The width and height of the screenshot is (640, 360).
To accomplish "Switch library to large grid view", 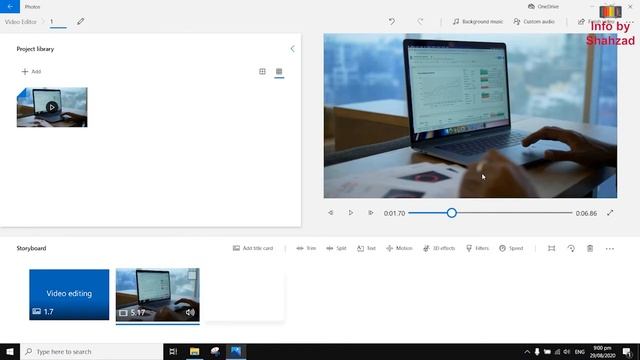I will click(262, 71).
